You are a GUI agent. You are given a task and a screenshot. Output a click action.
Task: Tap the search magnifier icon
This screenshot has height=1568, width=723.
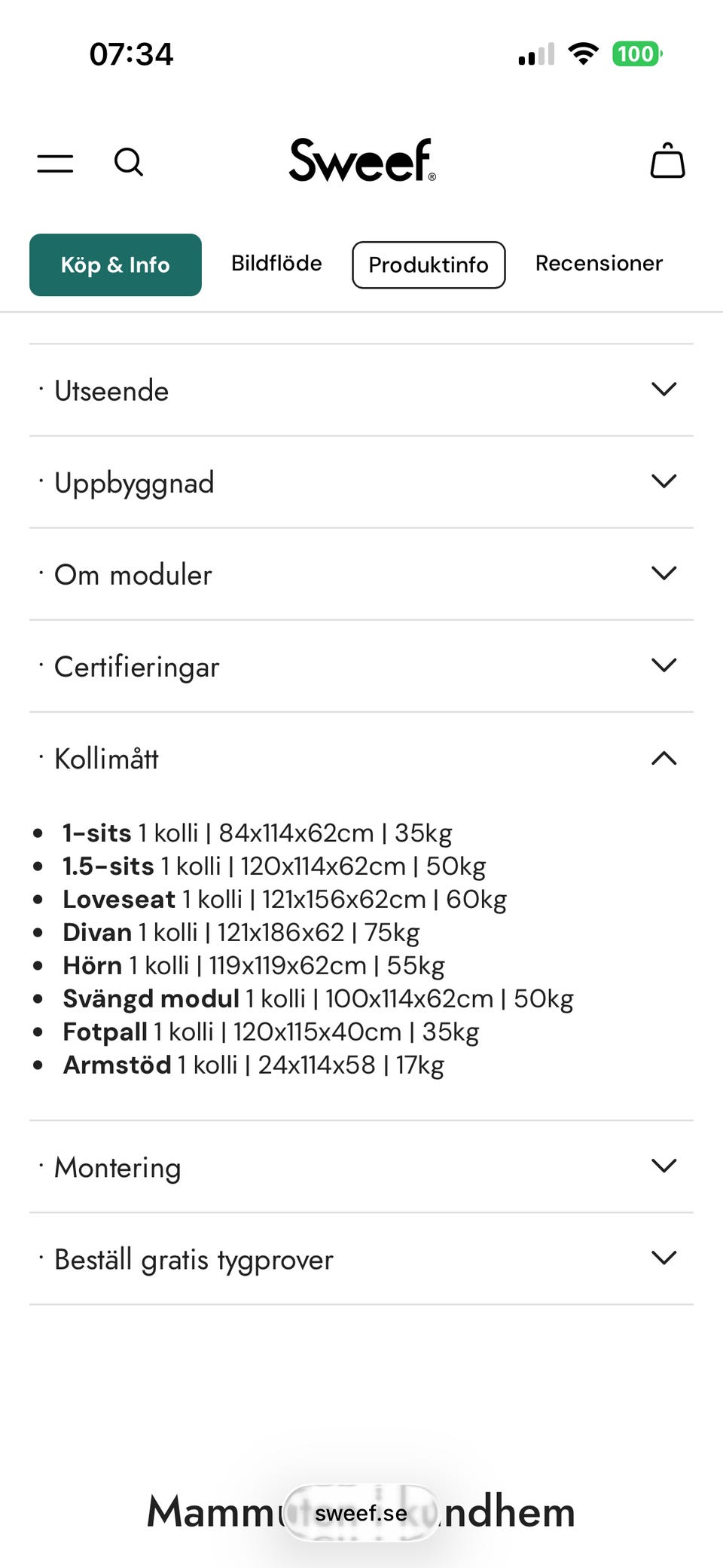coord(128,162)
